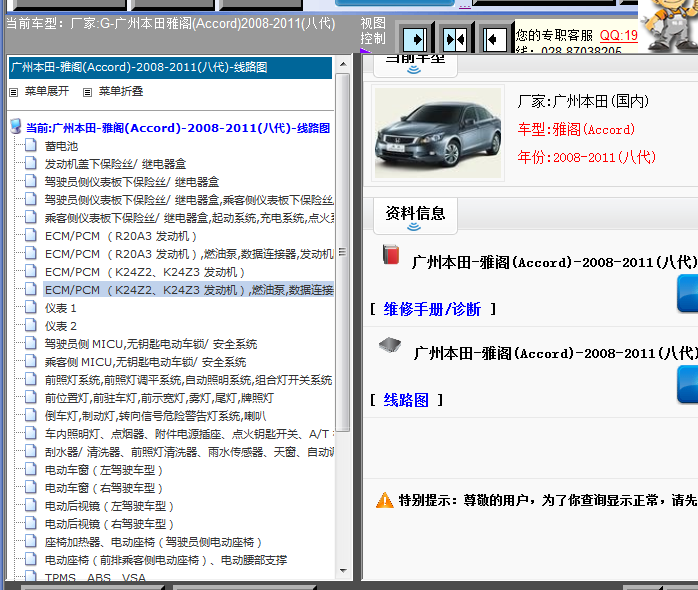Click the red book icon for repair manual
This screenshot has height=590, width=698.
(391, 255)
